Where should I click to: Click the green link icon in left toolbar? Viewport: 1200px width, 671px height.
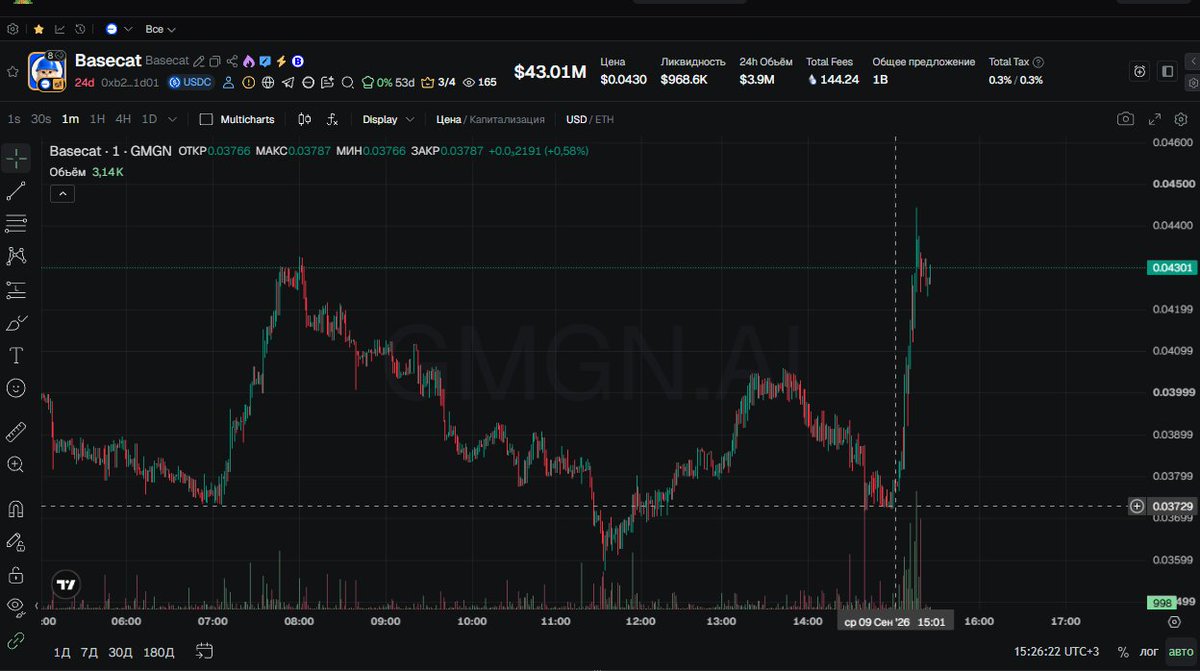coord(16,639)
